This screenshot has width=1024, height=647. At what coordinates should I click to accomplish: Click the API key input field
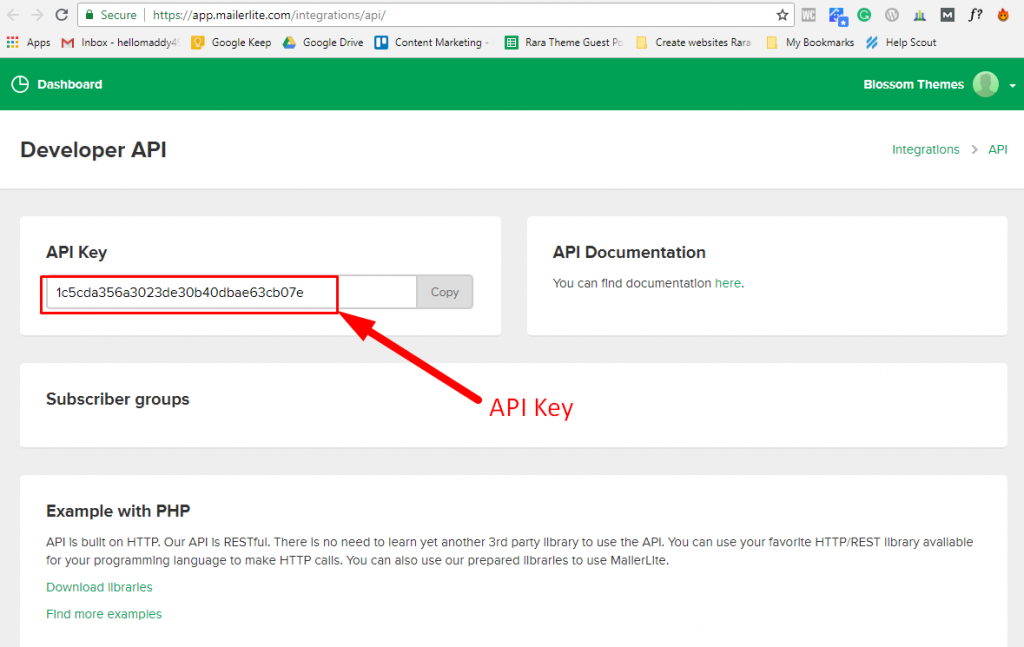click(x=231, y=292)
